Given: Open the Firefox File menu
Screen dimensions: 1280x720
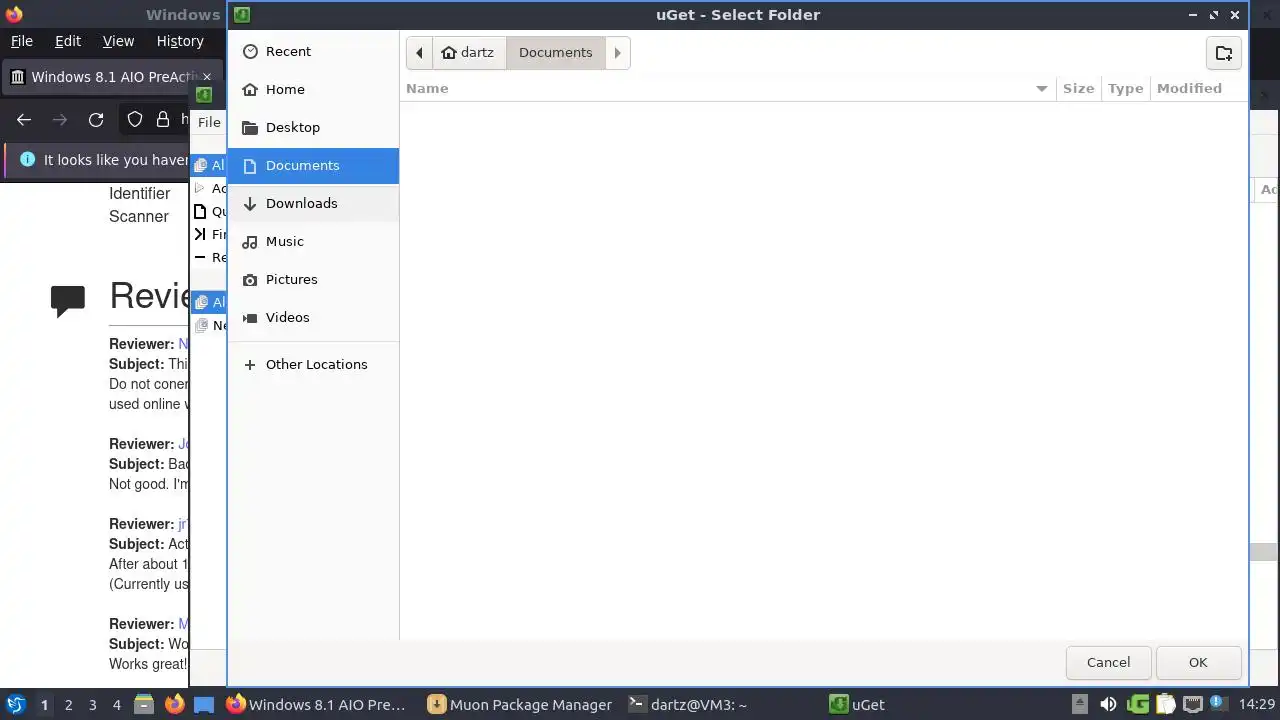Looking at the screenshot, I should (22, 41).
